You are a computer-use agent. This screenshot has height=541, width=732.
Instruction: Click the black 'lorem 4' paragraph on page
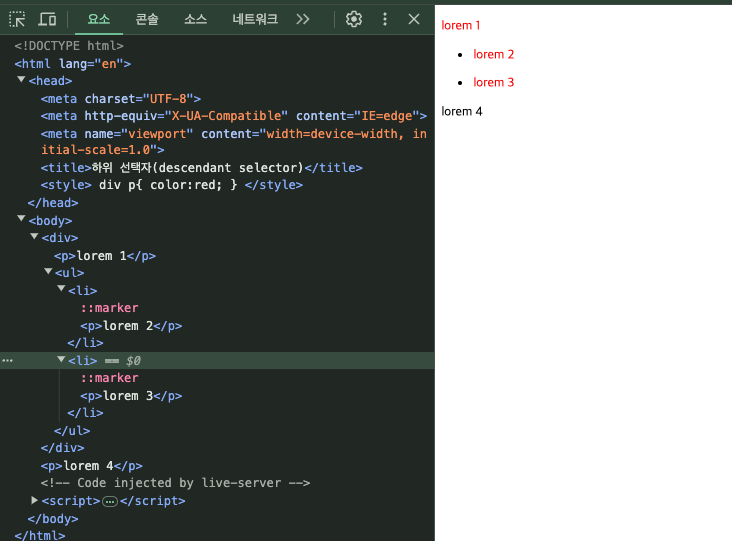point(462,111)
